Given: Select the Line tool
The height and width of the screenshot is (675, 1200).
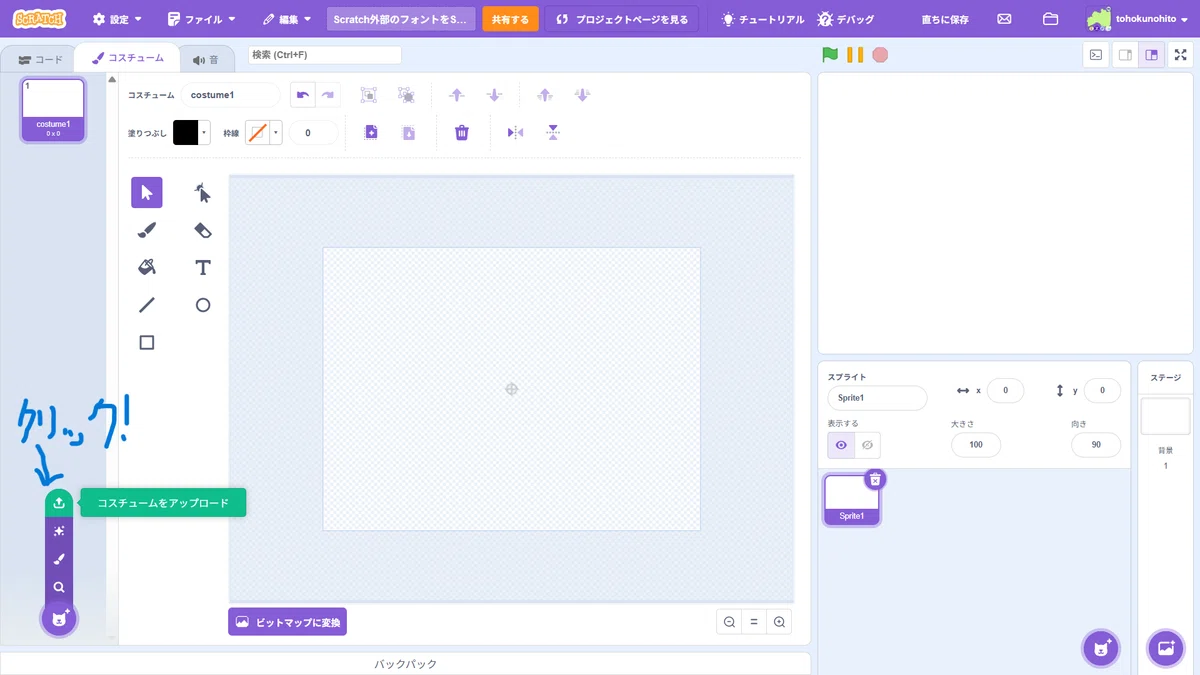Looking at the screenshot, I should pos(147,305).
